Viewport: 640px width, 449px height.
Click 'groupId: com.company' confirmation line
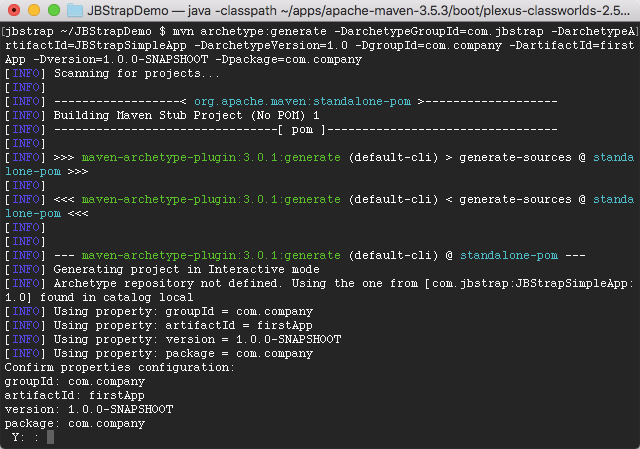coord(75,382)
